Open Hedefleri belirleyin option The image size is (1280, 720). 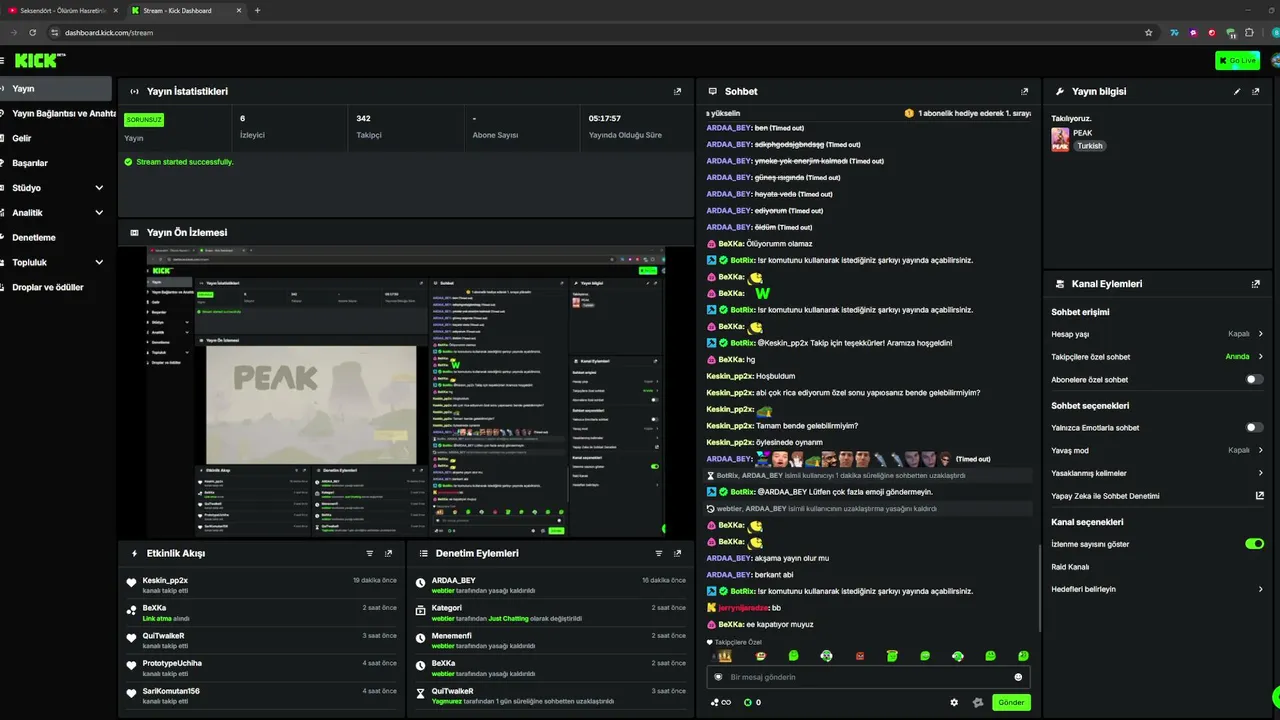tap(1157, 589)
